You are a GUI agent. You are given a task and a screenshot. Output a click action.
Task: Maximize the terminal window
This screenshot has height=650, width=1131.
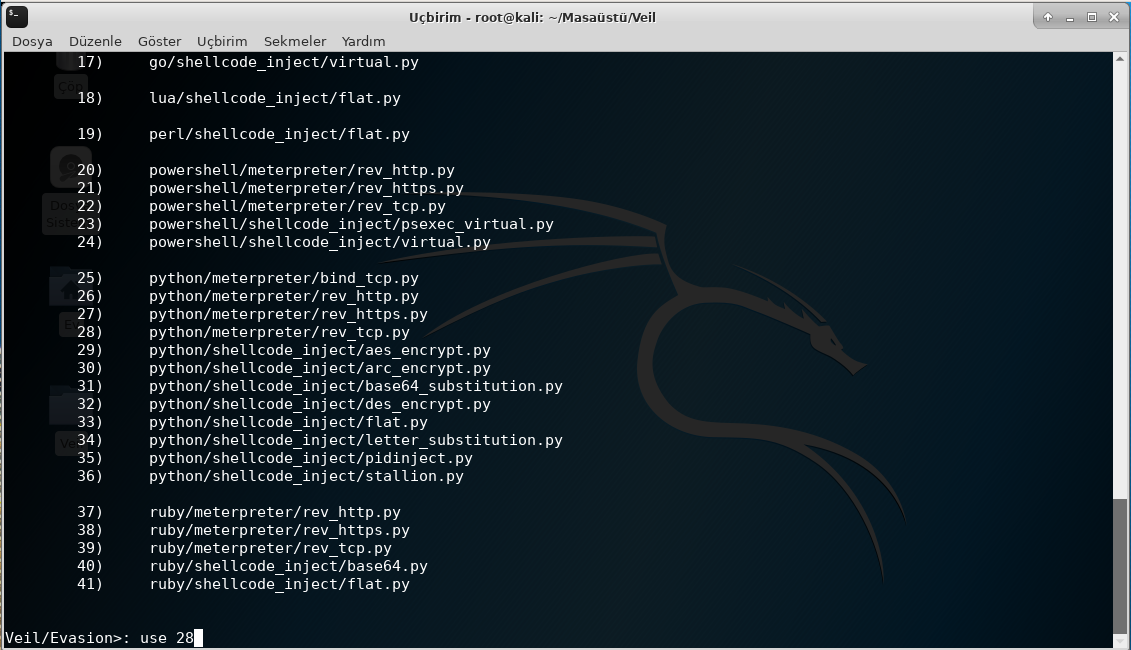[1092, 17]
